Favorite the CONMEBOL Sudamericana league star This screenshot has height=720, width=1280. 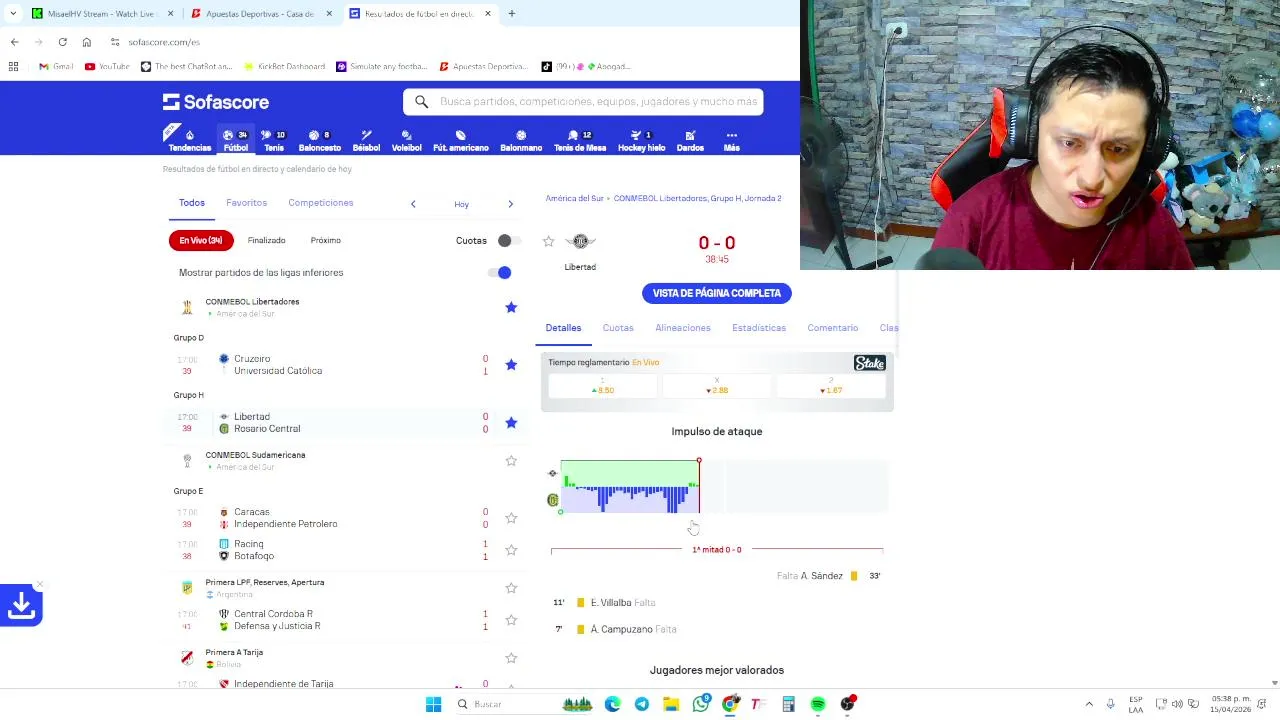[x=511, y=461]
